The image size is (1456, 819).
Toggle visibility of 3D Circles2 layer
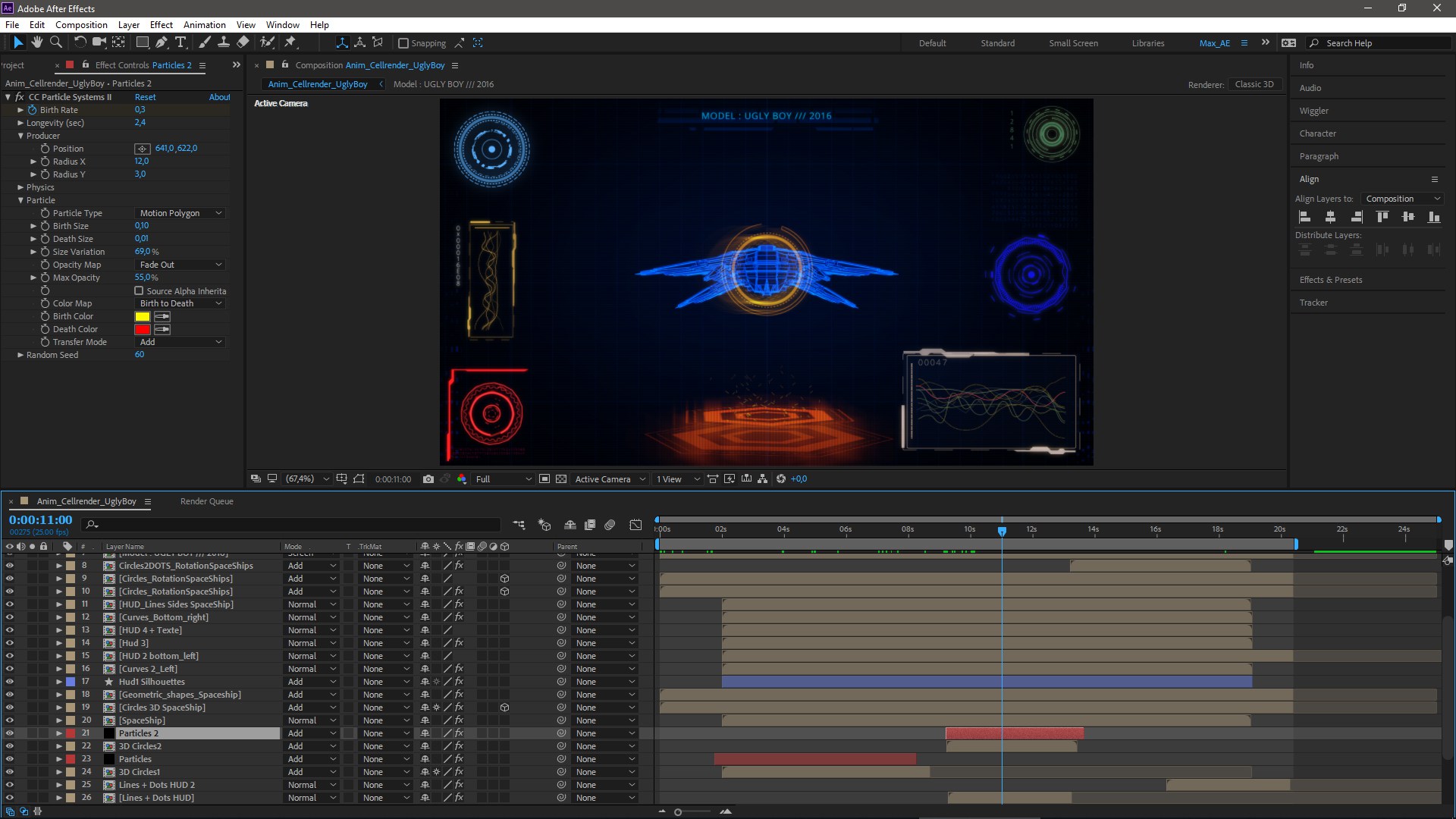coord(8,746)
